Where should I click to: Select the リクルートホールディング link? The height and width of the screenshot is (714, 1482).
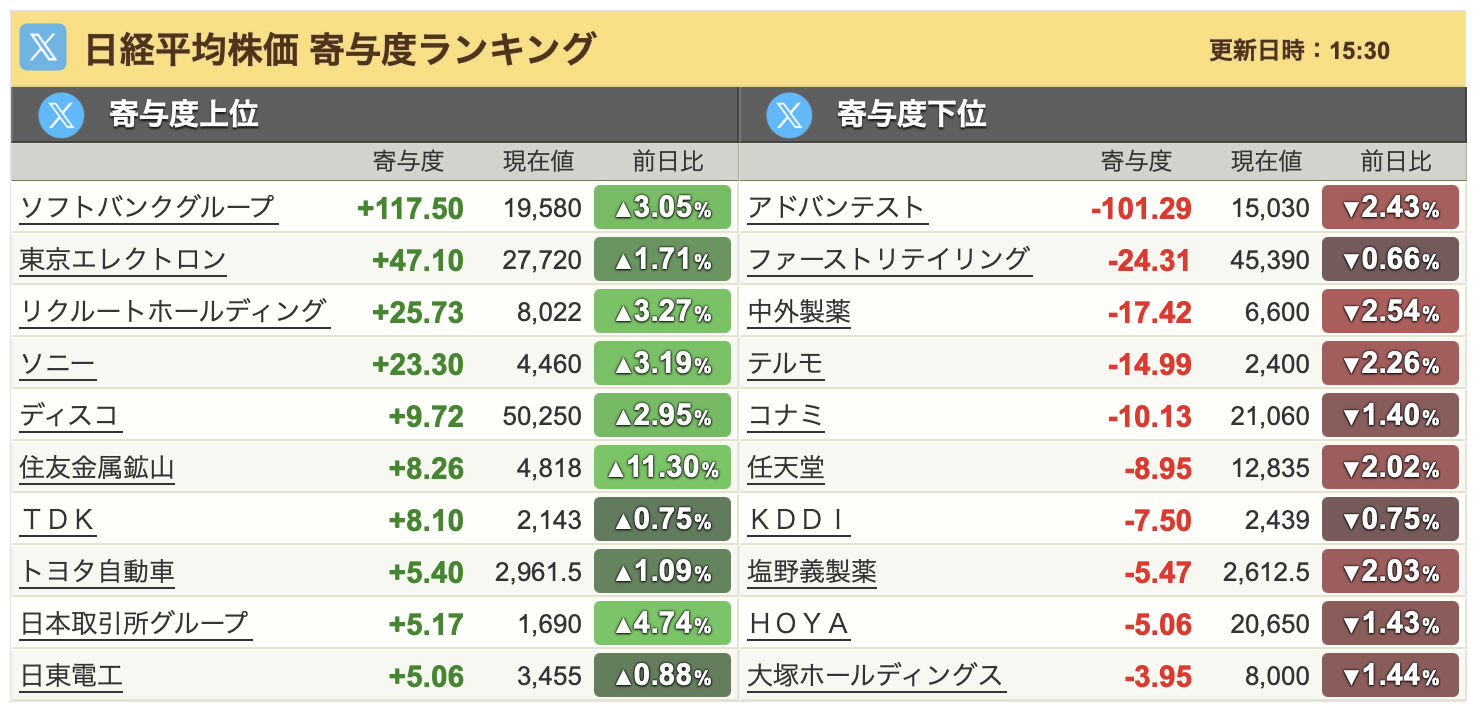click(173, 311)
